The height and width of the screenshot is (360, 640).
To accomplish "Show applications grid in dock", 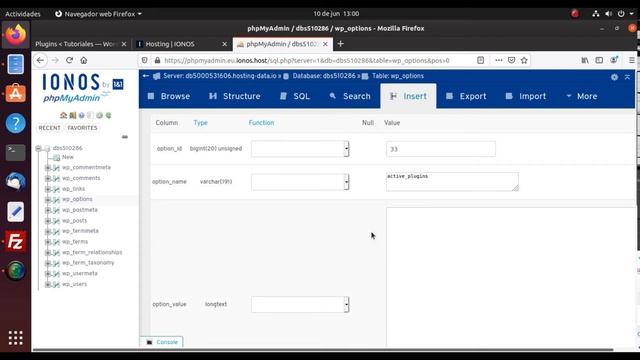I will (x=16, y=338).
